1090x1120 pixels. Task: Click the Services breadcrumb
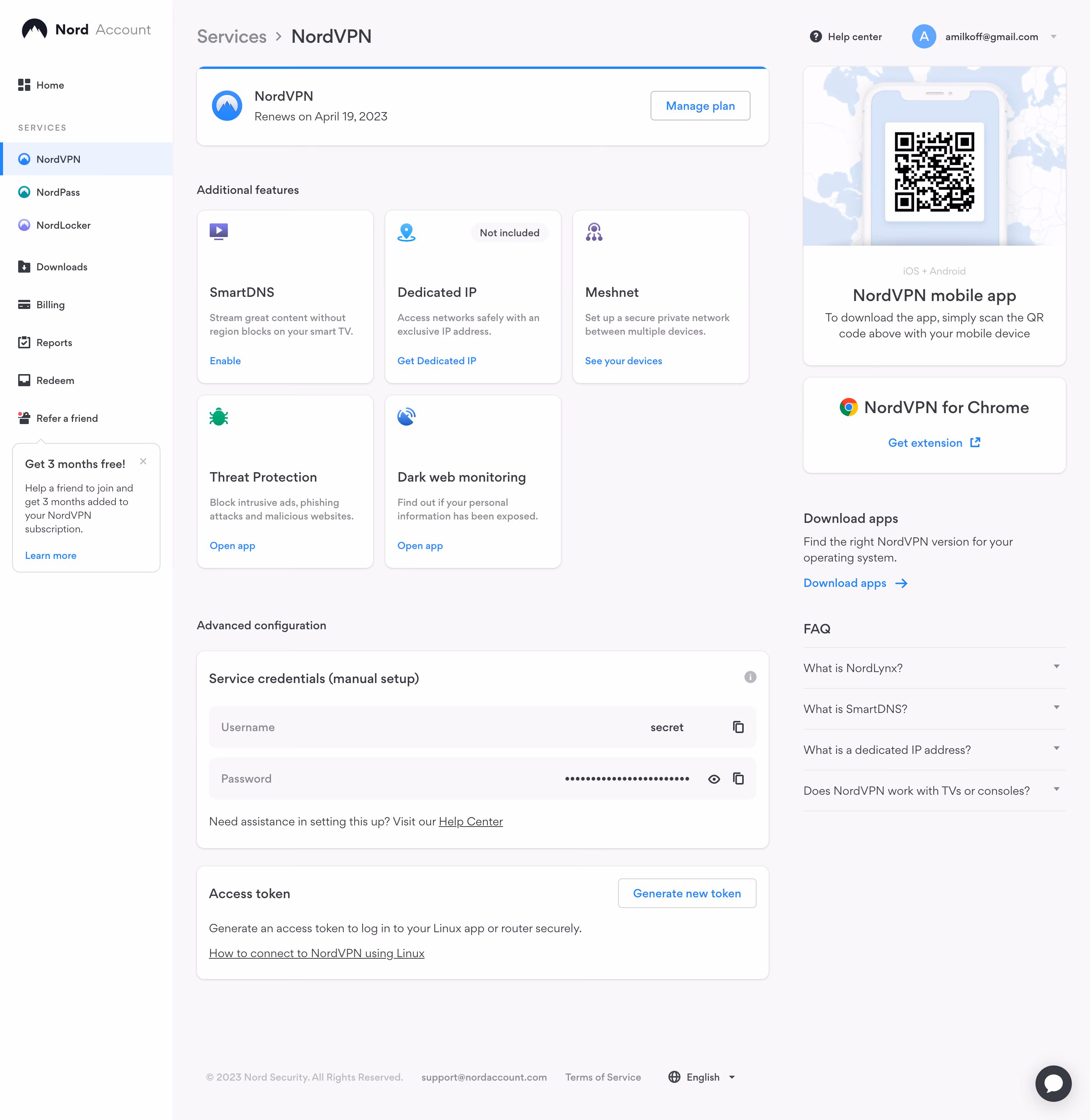232,37
